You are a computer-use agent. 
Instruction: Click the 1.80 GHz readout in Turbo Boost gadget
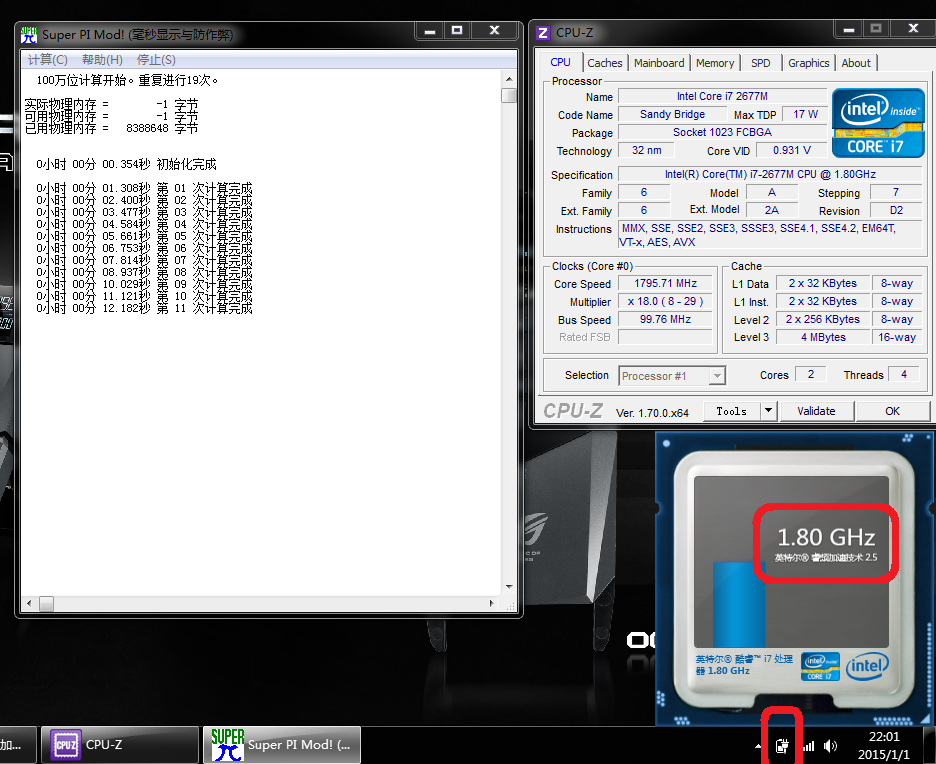(x=826, y=537)
